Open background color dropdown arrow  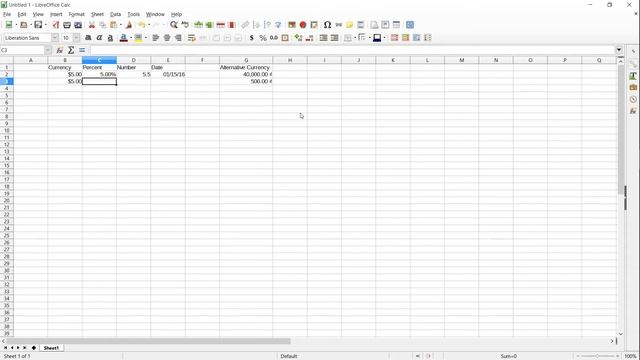click(146, 38)
